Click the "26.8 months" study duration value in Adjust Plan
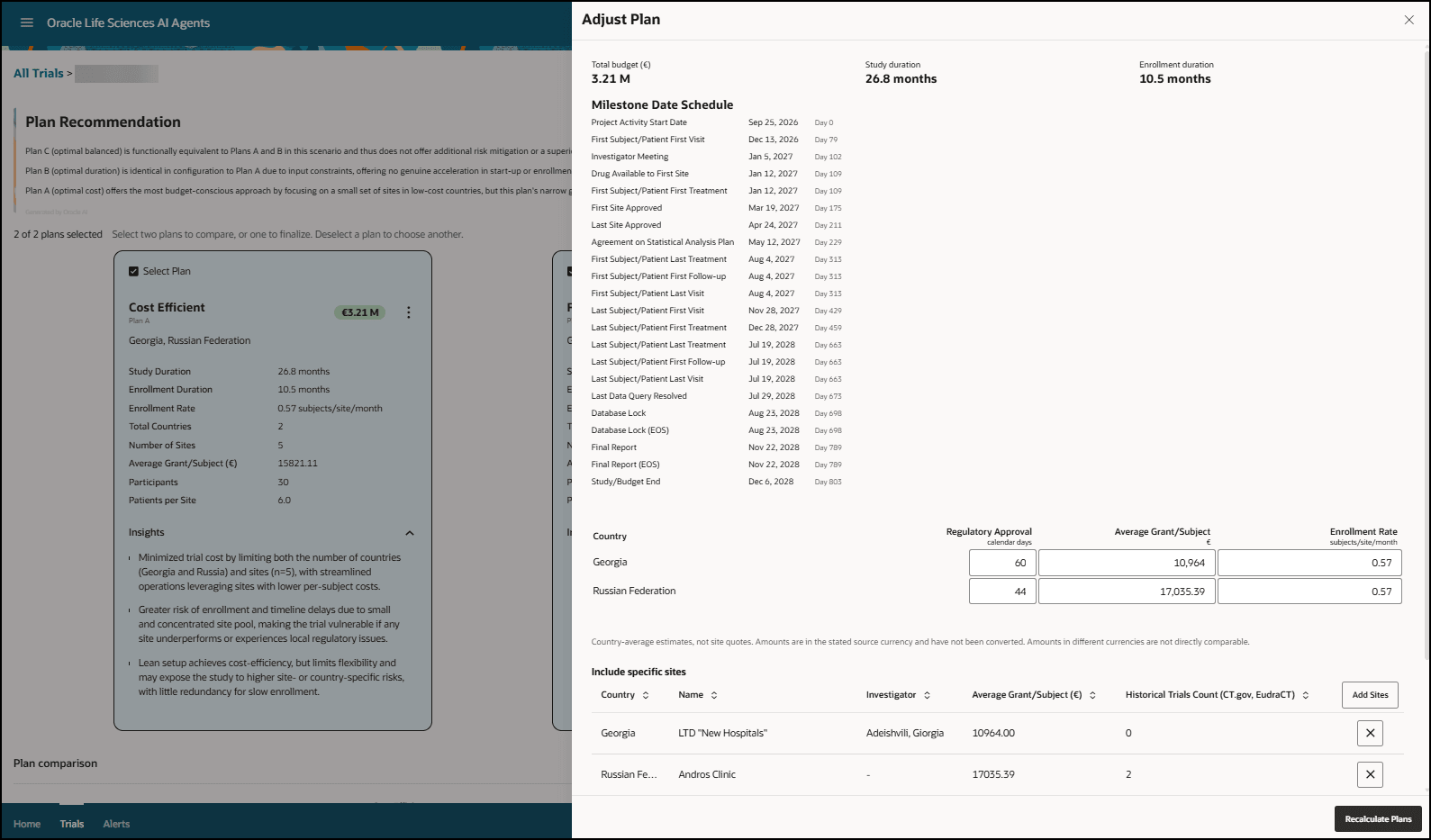The height and width of the screenshot is (840, 1431). click(901, 79)
